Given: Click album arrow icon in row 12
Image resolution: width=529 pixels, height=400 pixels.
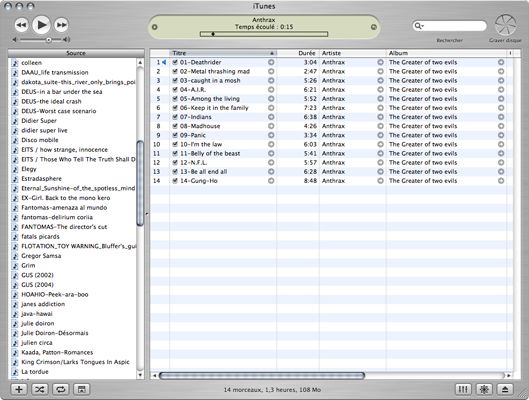Looking at the screenshot, I should [501, 163].
